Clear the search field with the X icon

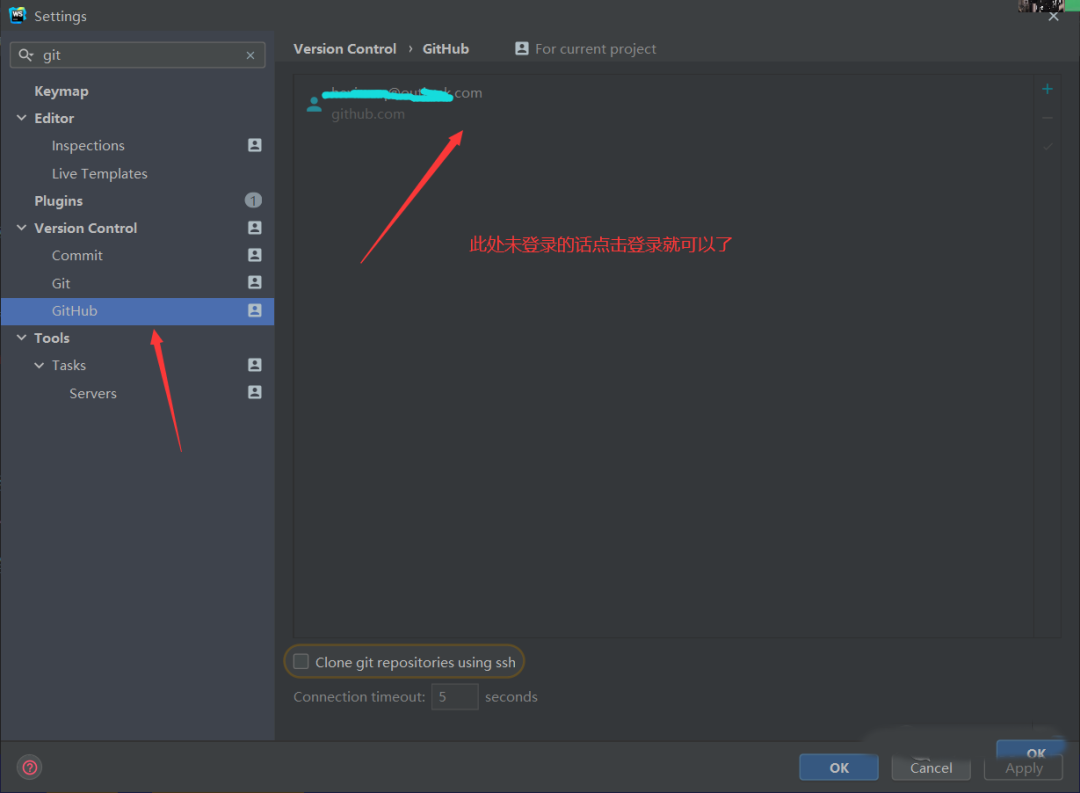[250, 55]
